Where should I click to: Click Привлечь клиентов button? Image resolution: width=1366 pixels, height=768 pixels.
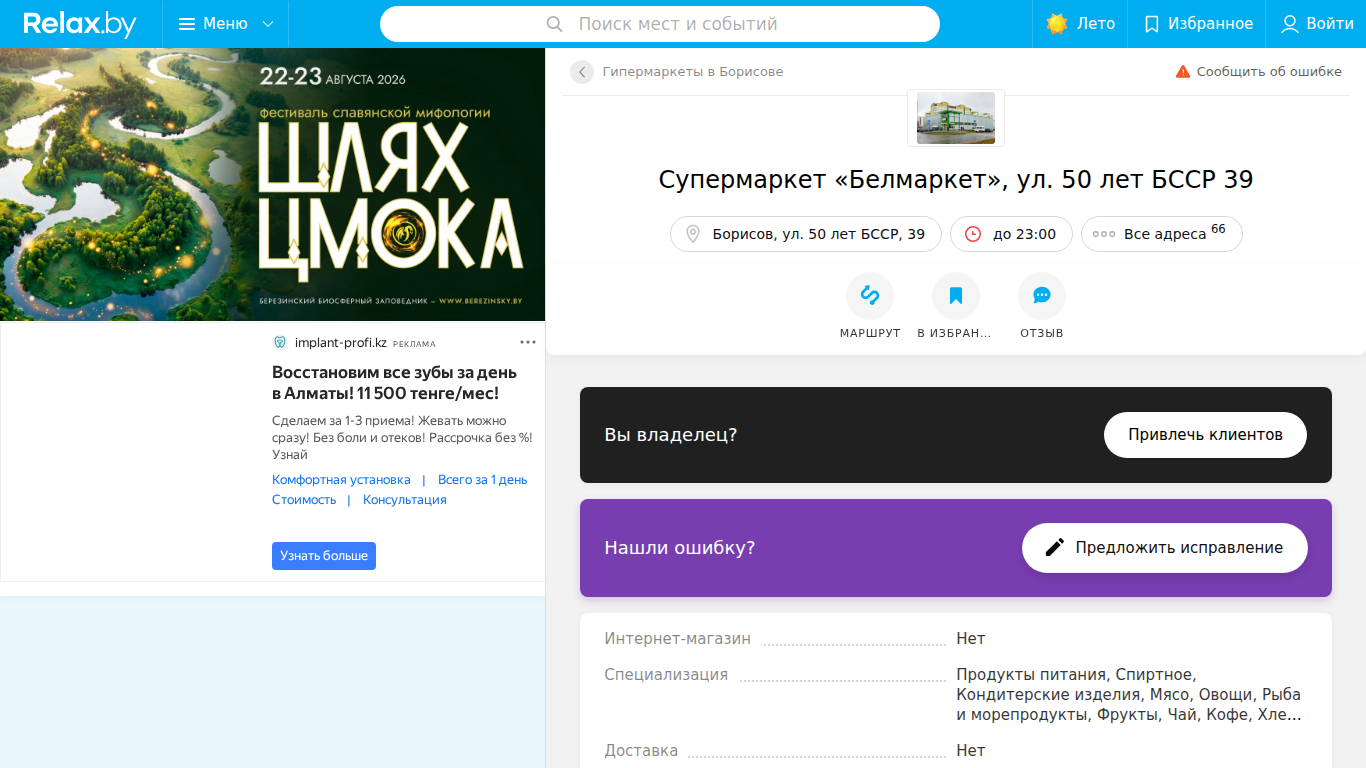click(x=1205, y=435)
